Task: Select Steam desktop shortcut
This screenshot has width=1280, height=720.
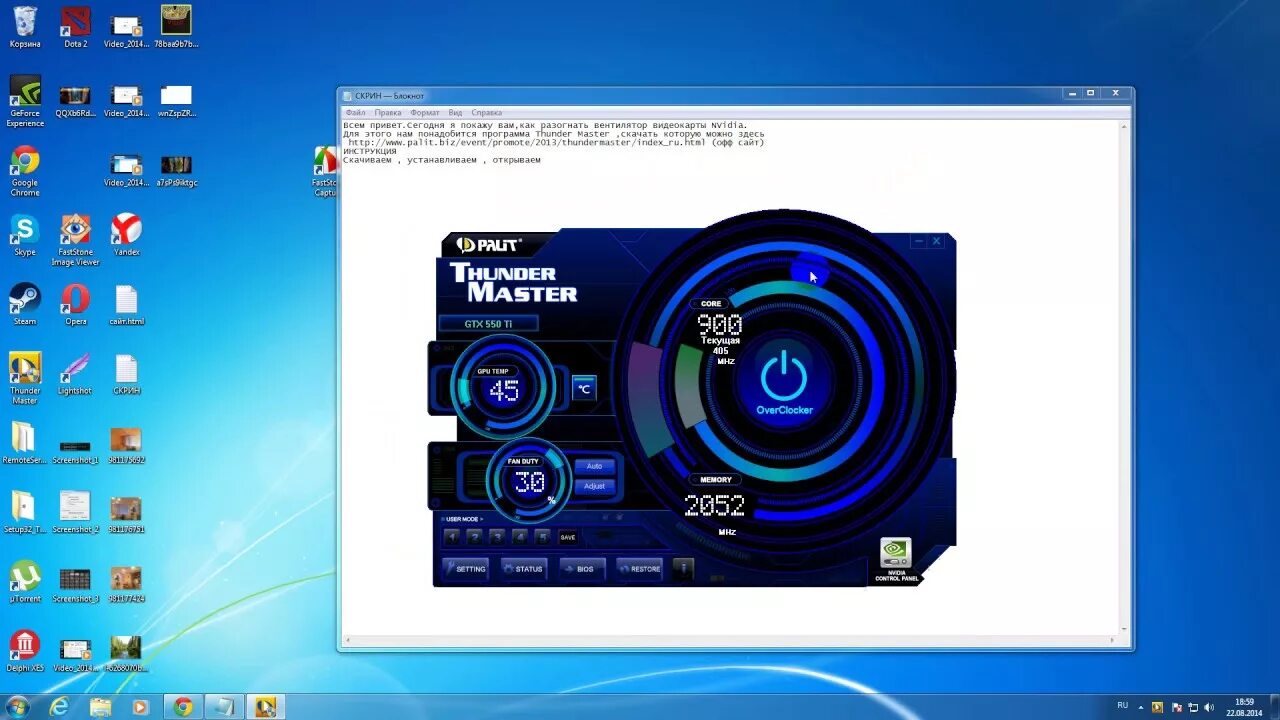Action: (x=25, y=304)
